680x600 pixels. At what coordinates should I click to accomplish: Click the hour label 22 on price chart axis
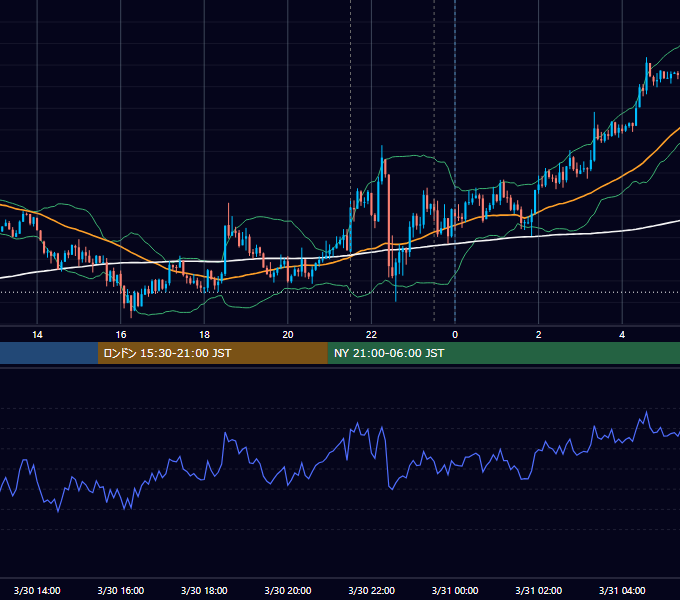(371, 335)
